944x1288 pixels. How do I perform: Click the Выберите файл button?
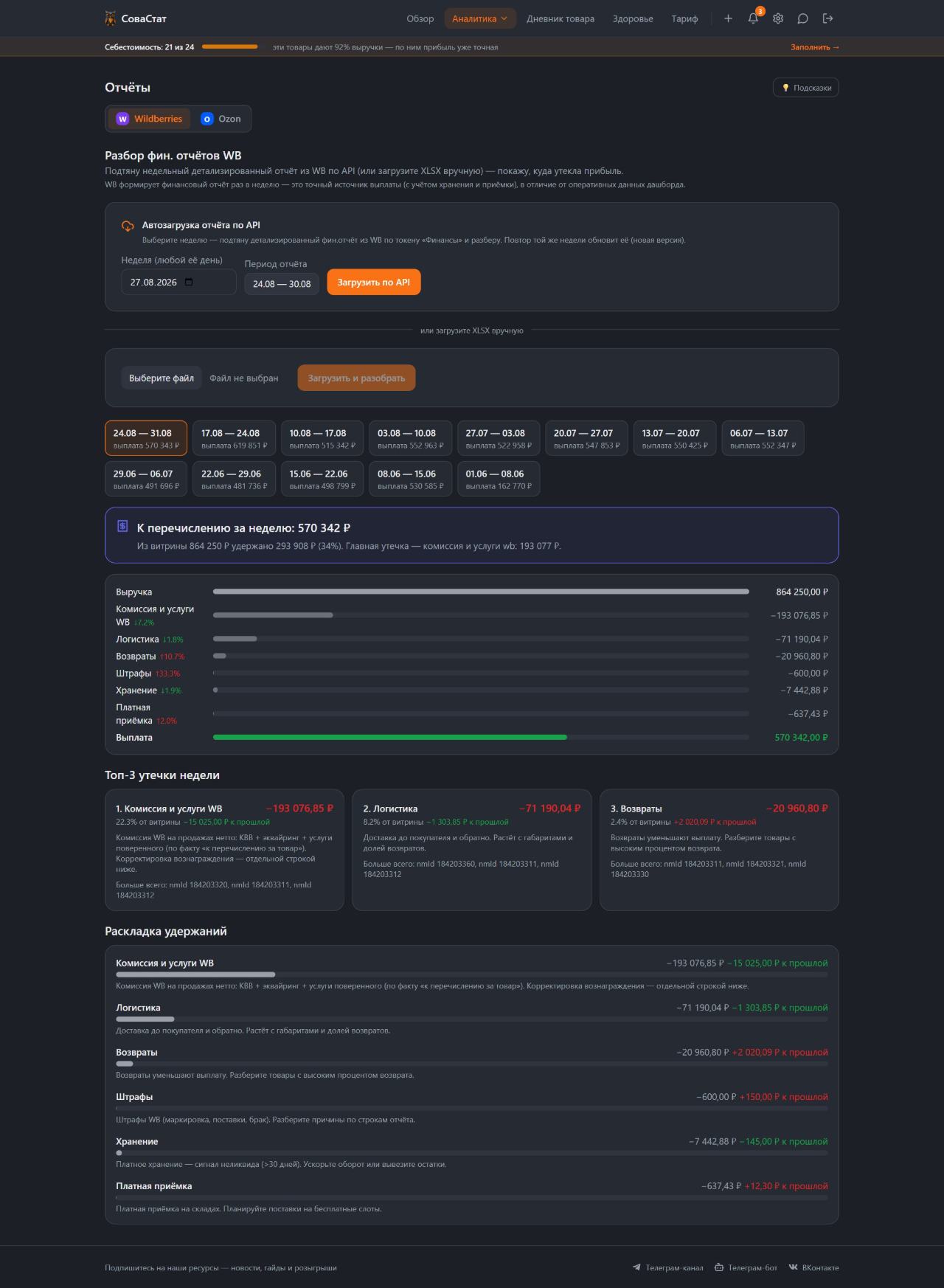(x=162, y=378)
